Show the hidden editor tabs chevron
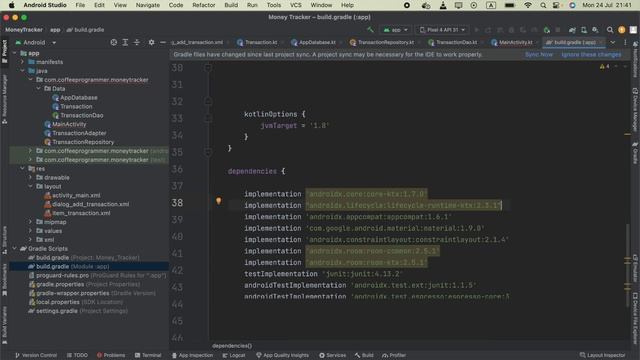The image size is (640, 360). coord(613,42)
